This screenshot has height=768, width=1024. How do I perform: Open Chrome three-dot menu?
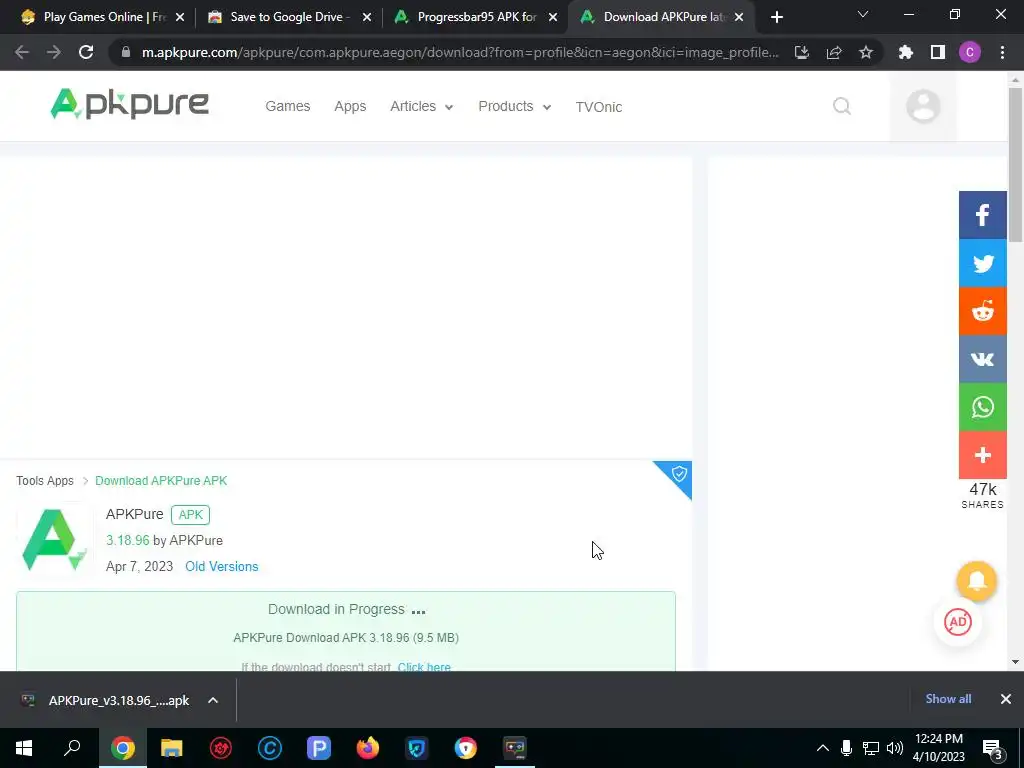(1002, 52)
